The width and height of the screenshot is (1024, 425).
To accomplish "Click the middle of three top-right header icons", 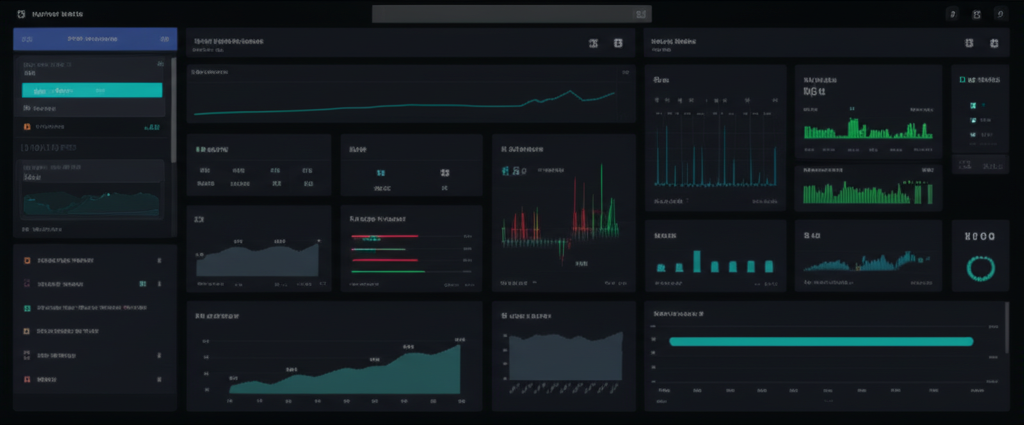I will [976, 15].
